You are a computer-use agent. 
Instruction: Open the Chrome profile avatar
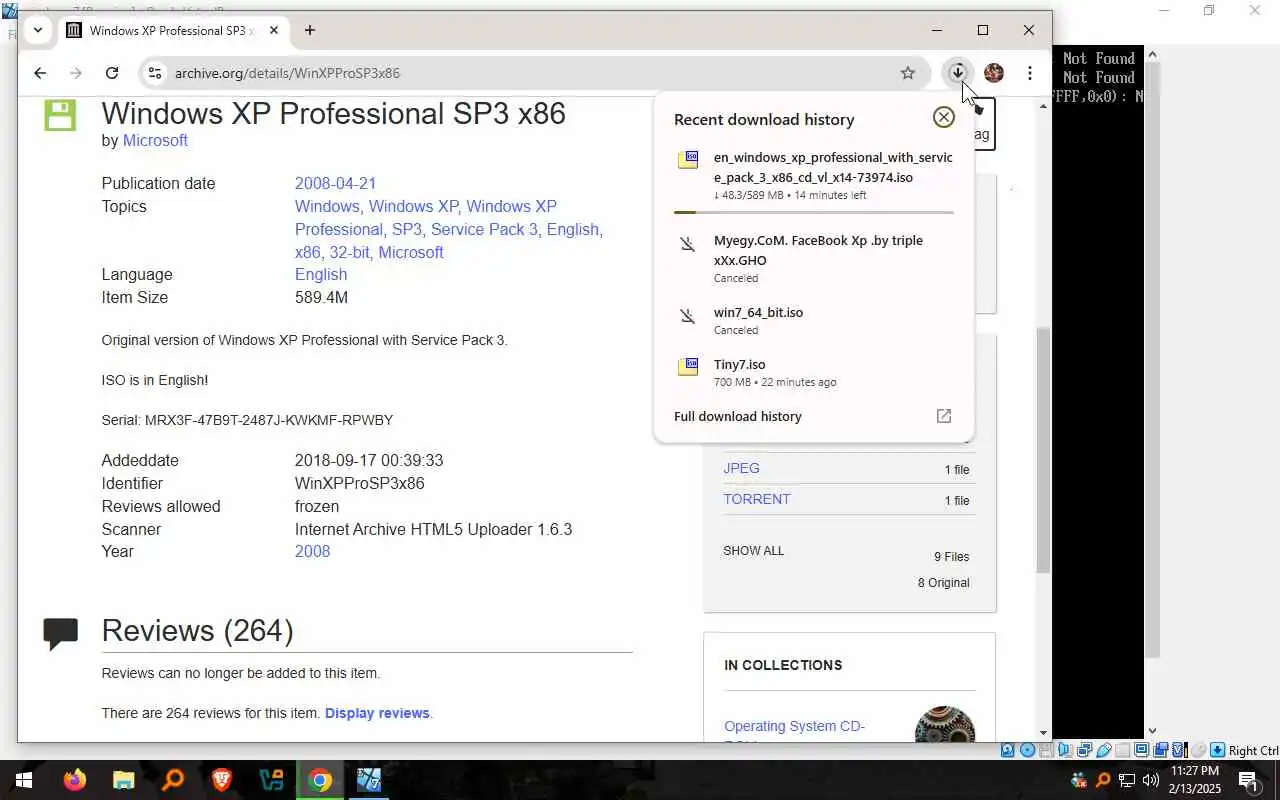point(994,73)
